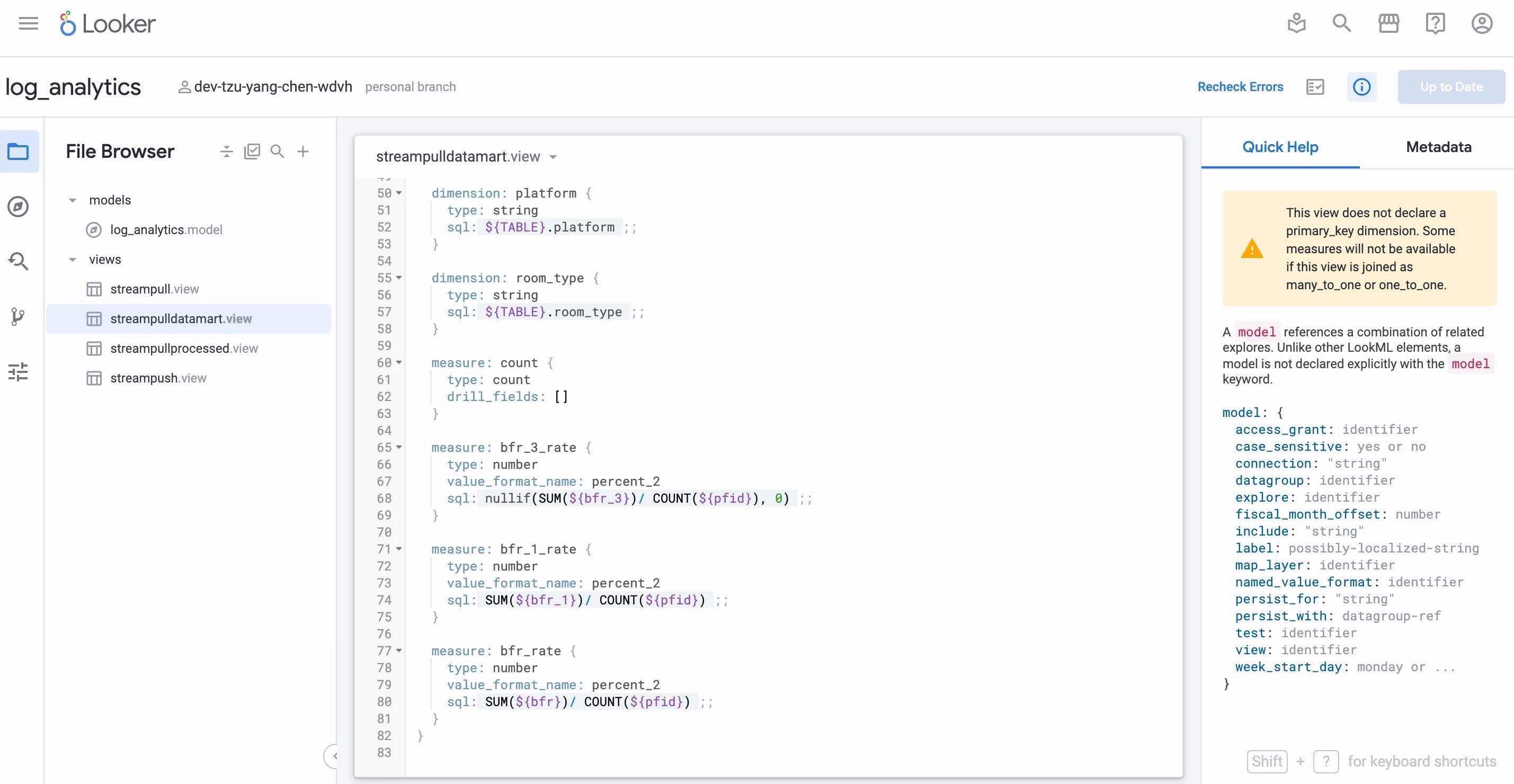Screen dimensions: 1514x784
Task: Click Recheck Errors link
Action: 1240,87
